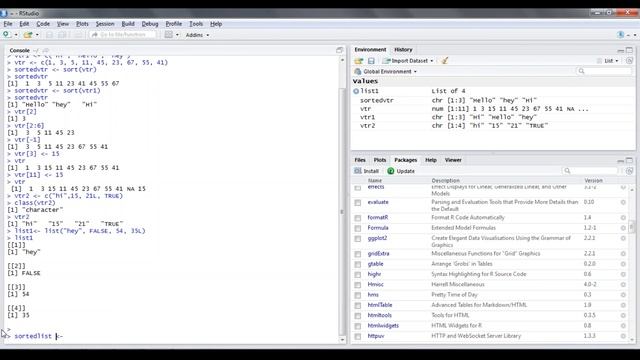The image size is (640, 360).
Task: Click the Go to file/function field
Action: [122, 35]
